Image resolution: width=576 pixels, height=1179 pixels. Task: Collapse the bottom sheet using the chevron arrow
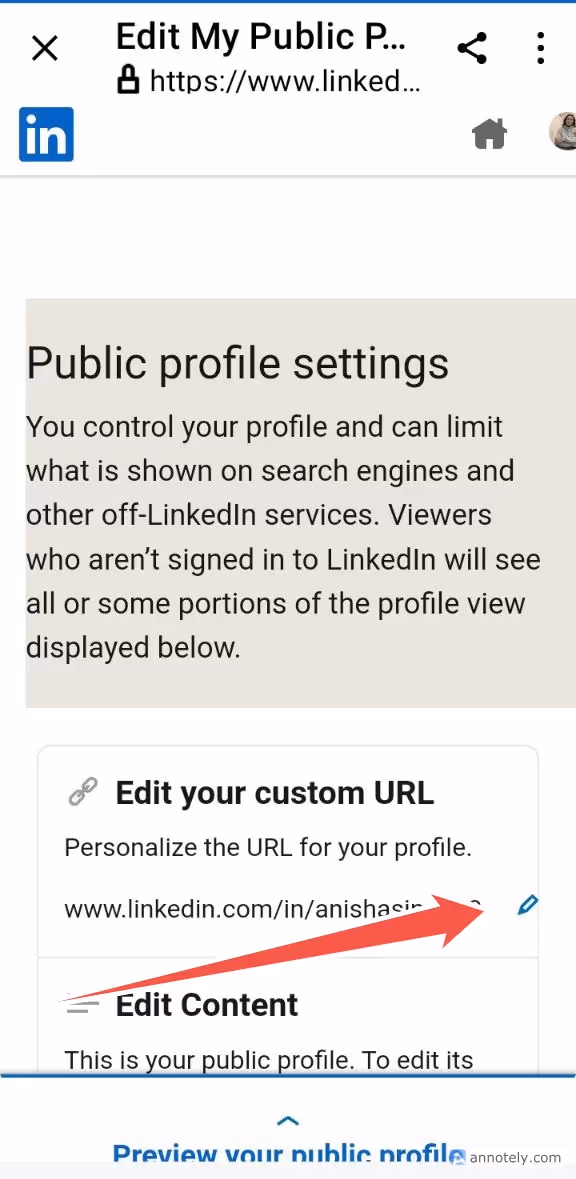[287, 1120]
